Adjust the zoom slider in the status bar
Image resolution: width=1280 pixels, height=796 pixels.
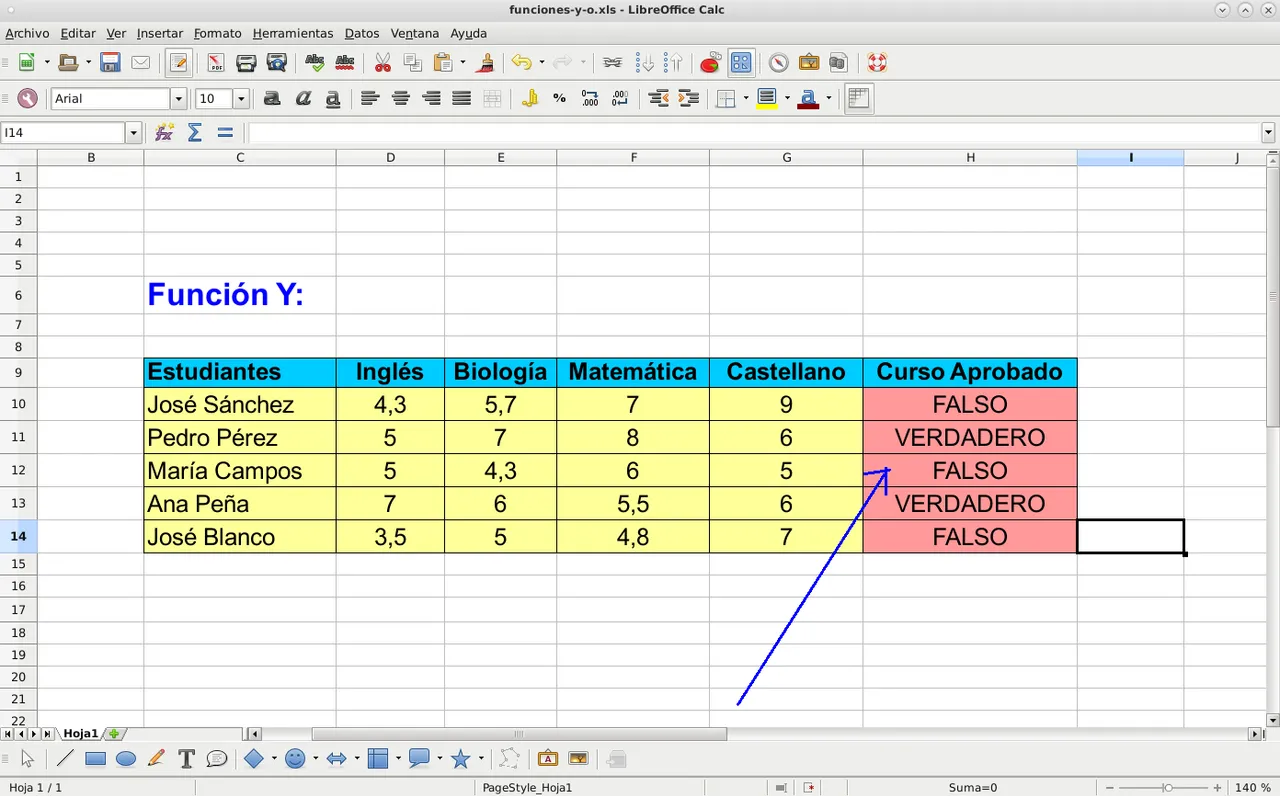(1170, 787)
